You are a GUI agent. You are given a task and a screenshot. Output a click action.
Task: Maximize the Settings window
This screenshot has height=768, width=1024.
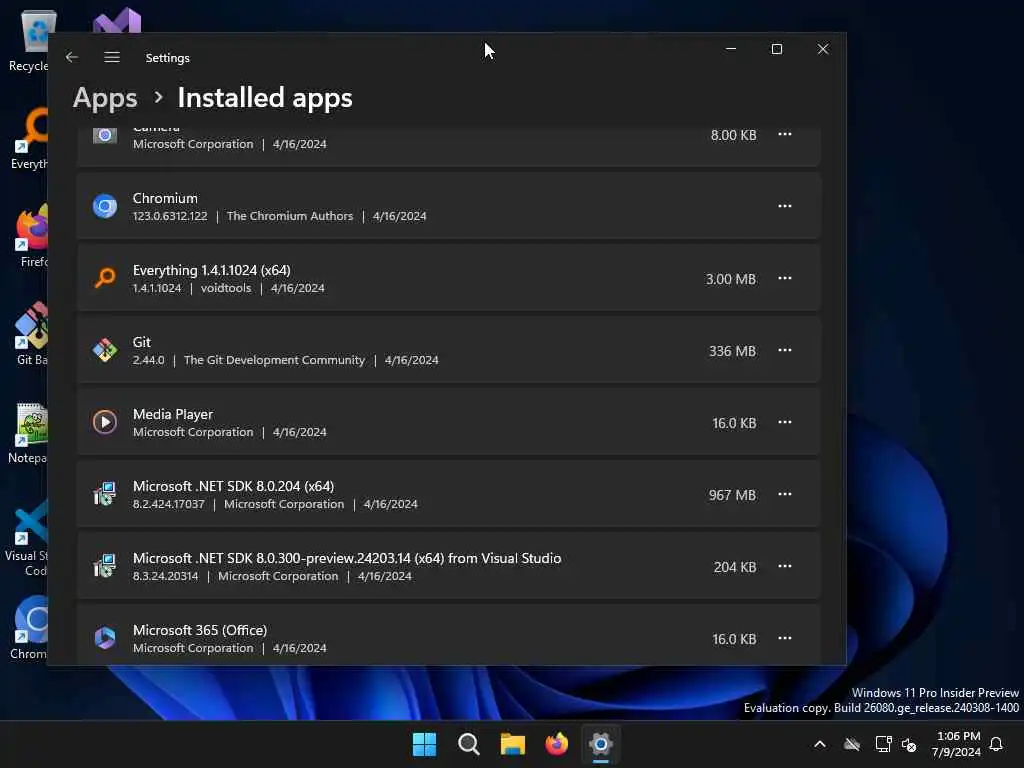(x=776, y=49)
